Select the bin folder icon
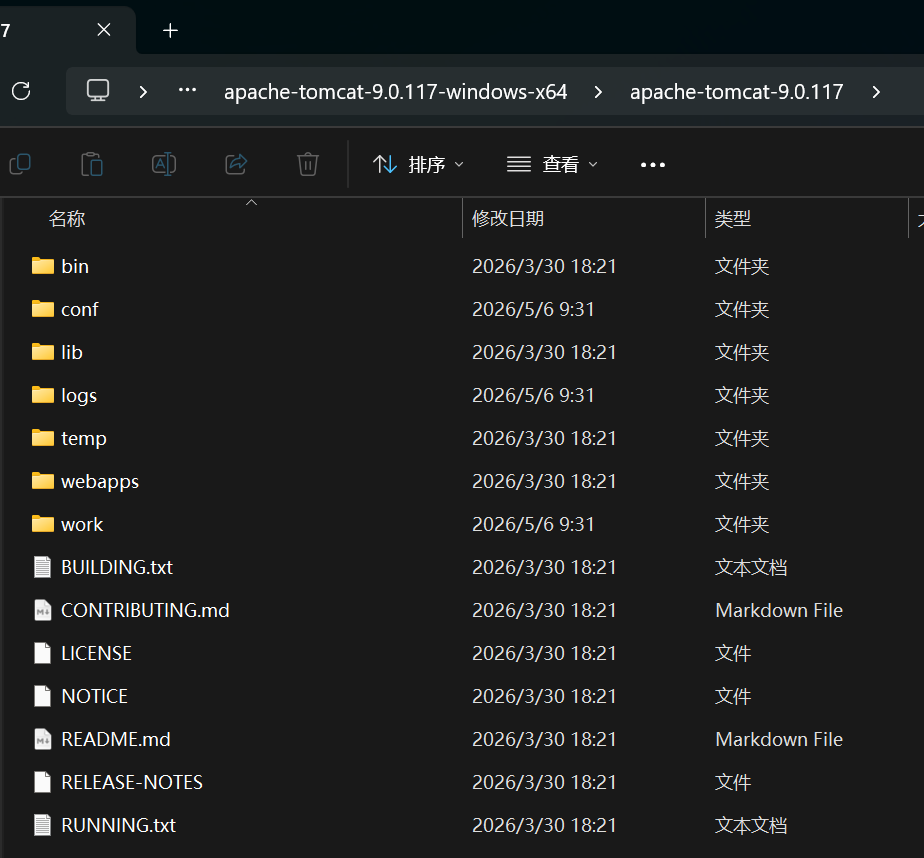Viewport: 924px width, 858px height. [42, 266]
